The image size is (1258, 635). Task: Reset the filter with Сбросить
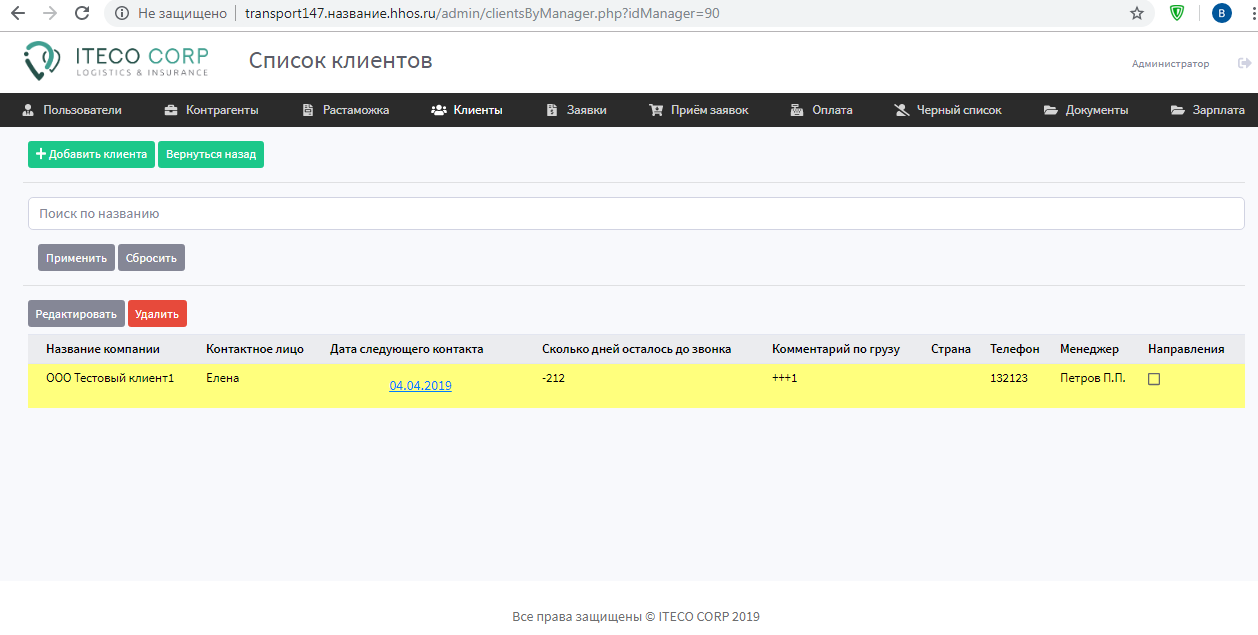(x=151, y=258)
